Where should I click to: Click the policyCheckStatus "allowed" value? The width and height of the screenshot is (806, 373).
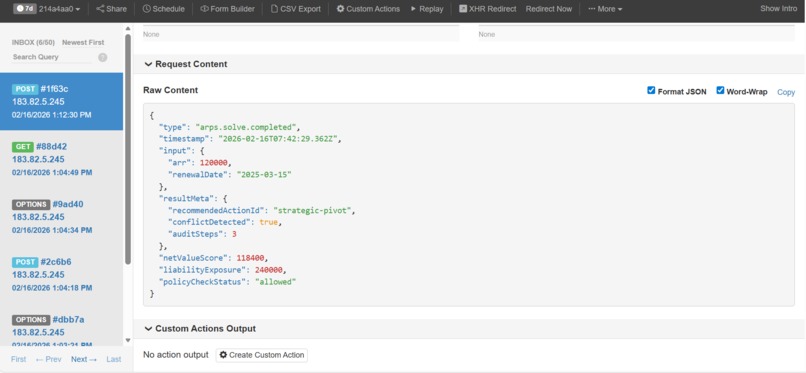point(276,282)
